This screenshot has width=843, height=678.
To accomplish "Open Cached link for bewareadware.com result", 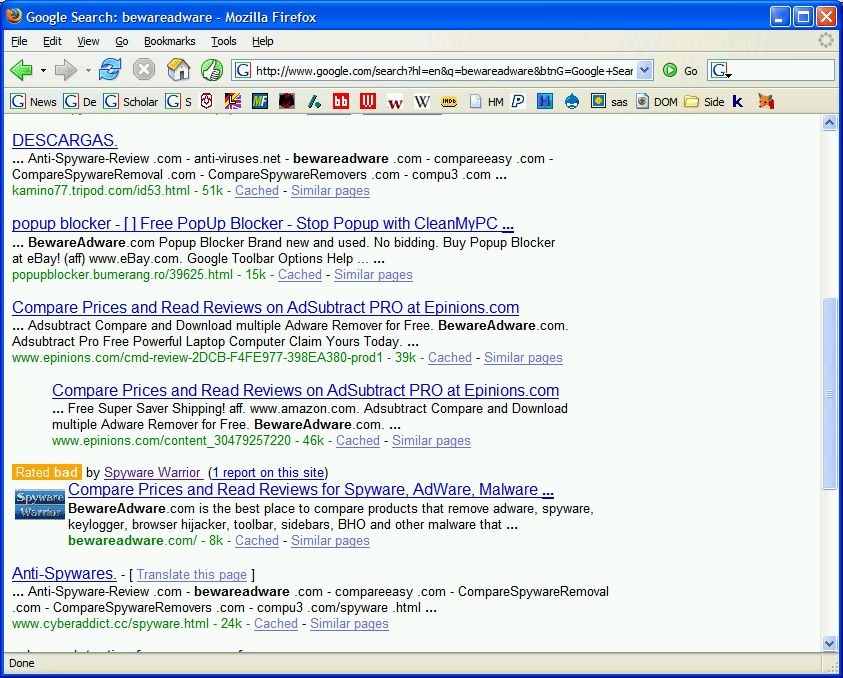I will tap(257, 540).
